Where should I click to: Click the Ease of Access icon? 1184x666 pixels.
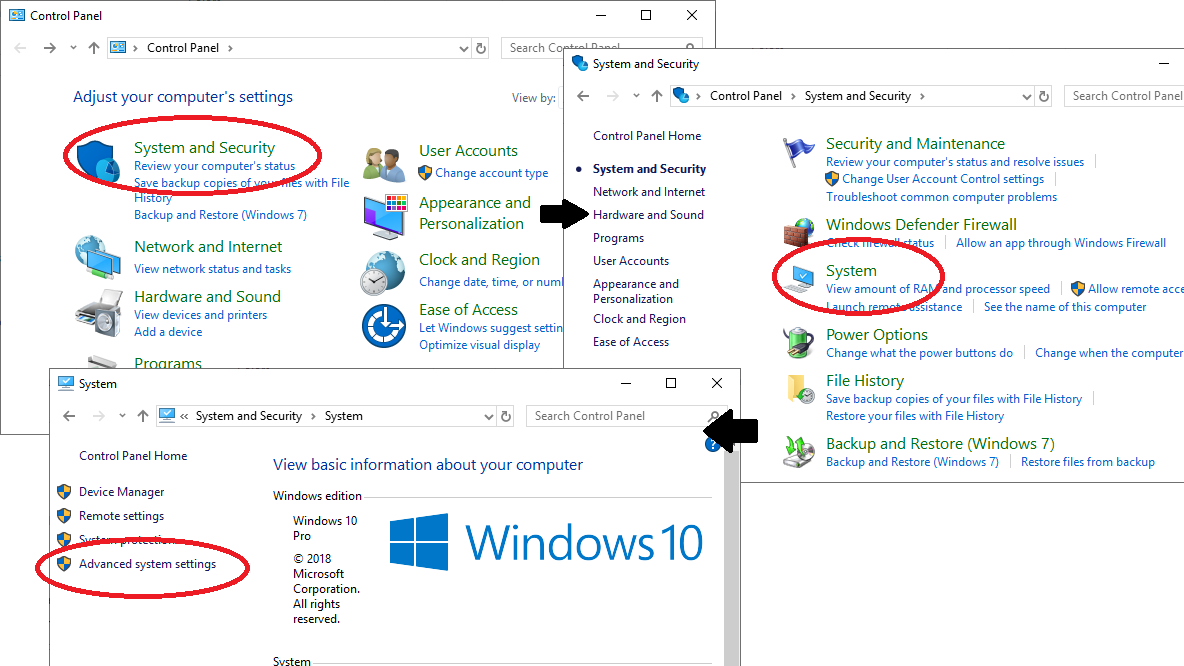tap(384, 326)
